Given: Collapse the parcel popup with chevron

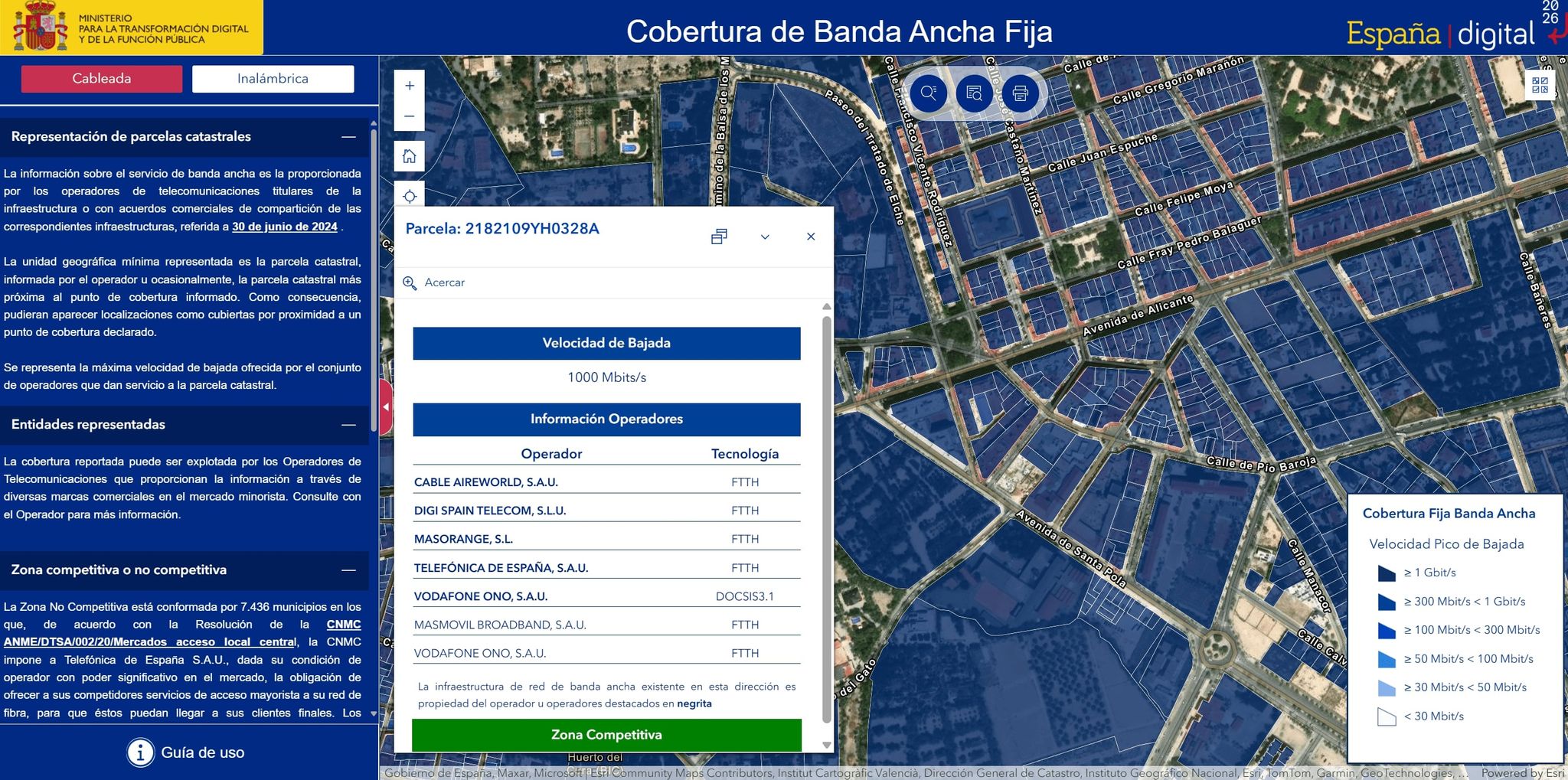Looking at the screenshot, I should pos(765,237).
